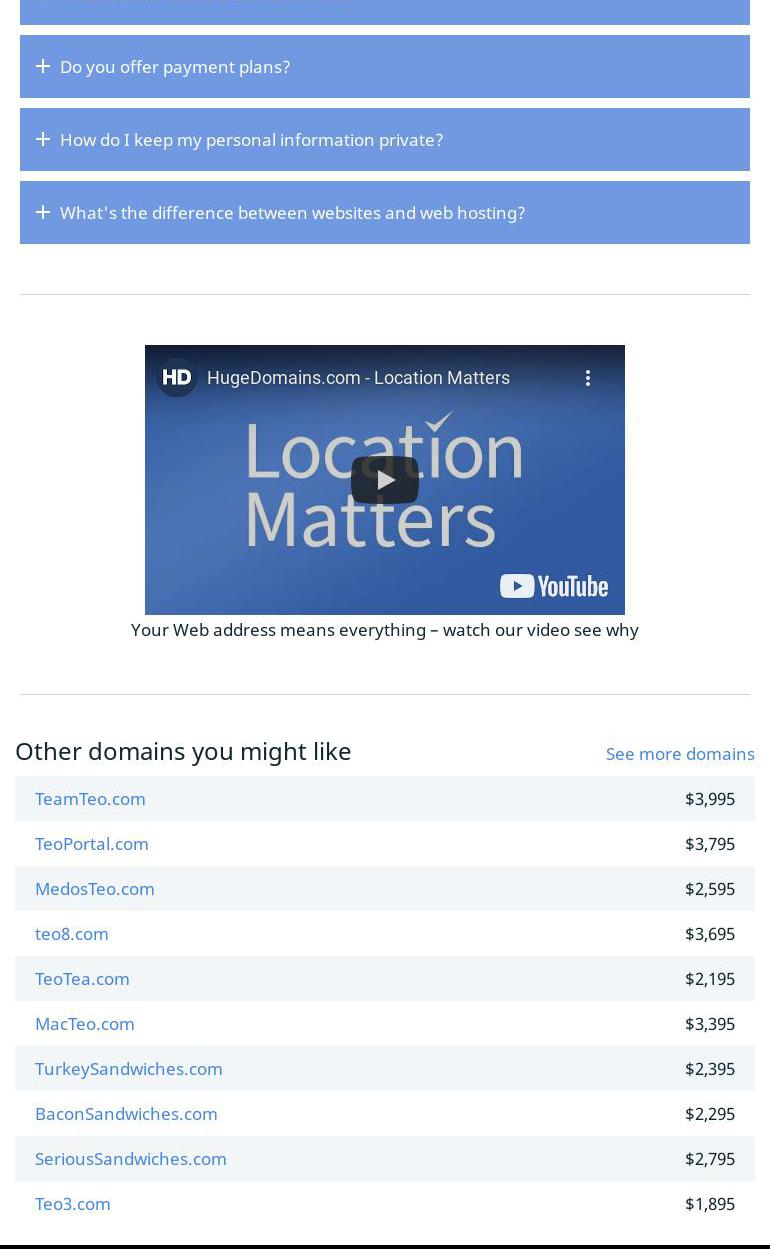770x1249 pixels.
Task: Expand the personal information privacy question
Action: [251, 140]
